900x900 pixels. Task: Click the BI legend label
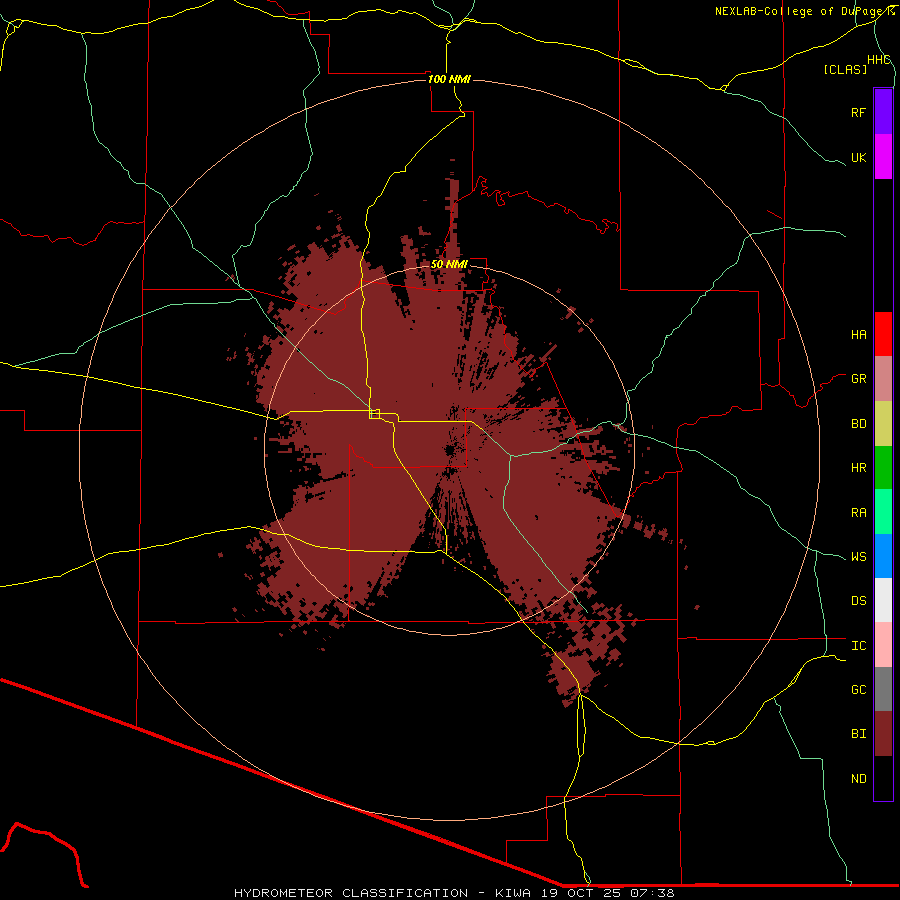pos(858,734)
